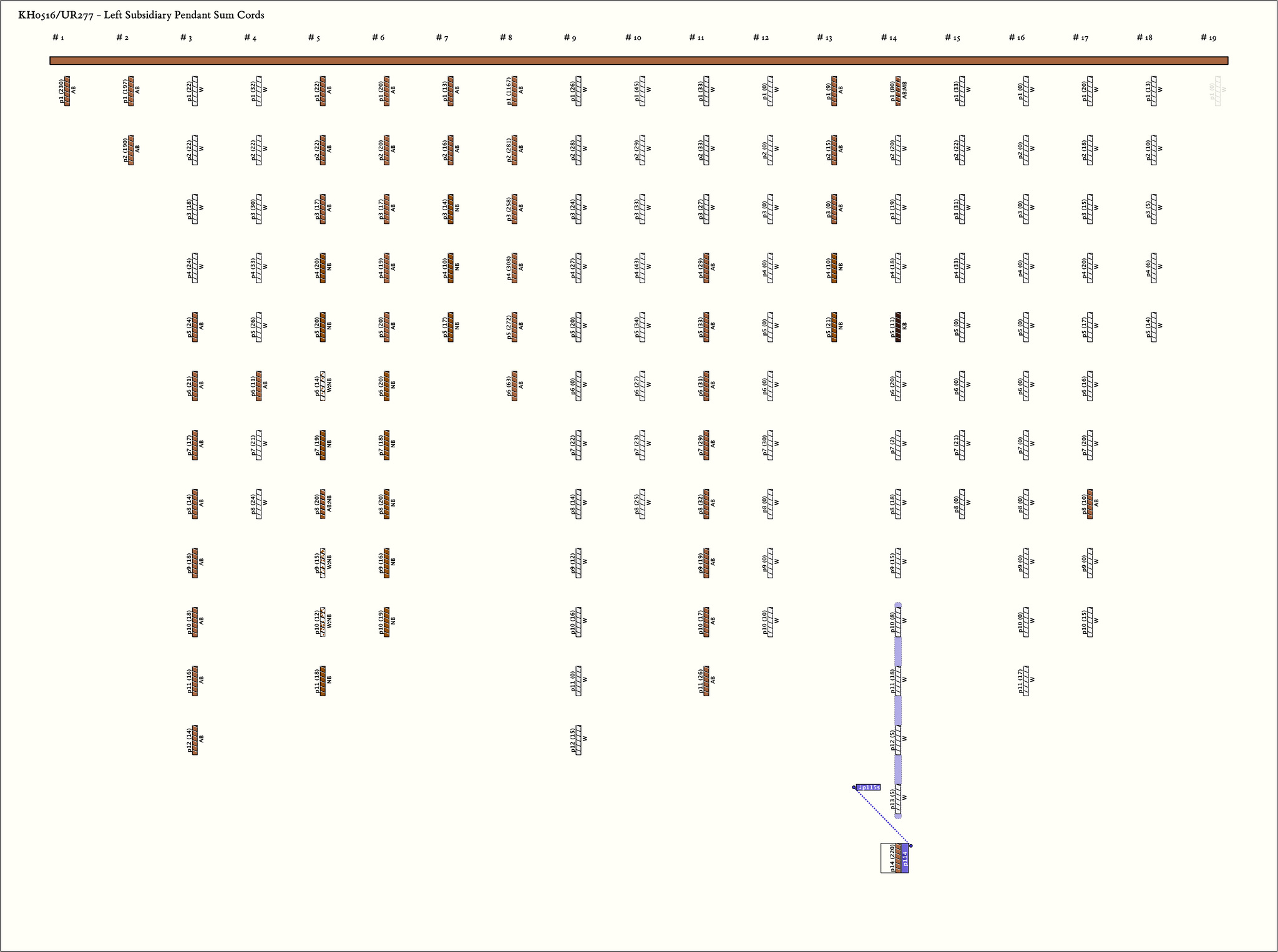Select the # 14 column header
Image resolution: width=1278 pixels, height=952 pixels.
(889, 38)
